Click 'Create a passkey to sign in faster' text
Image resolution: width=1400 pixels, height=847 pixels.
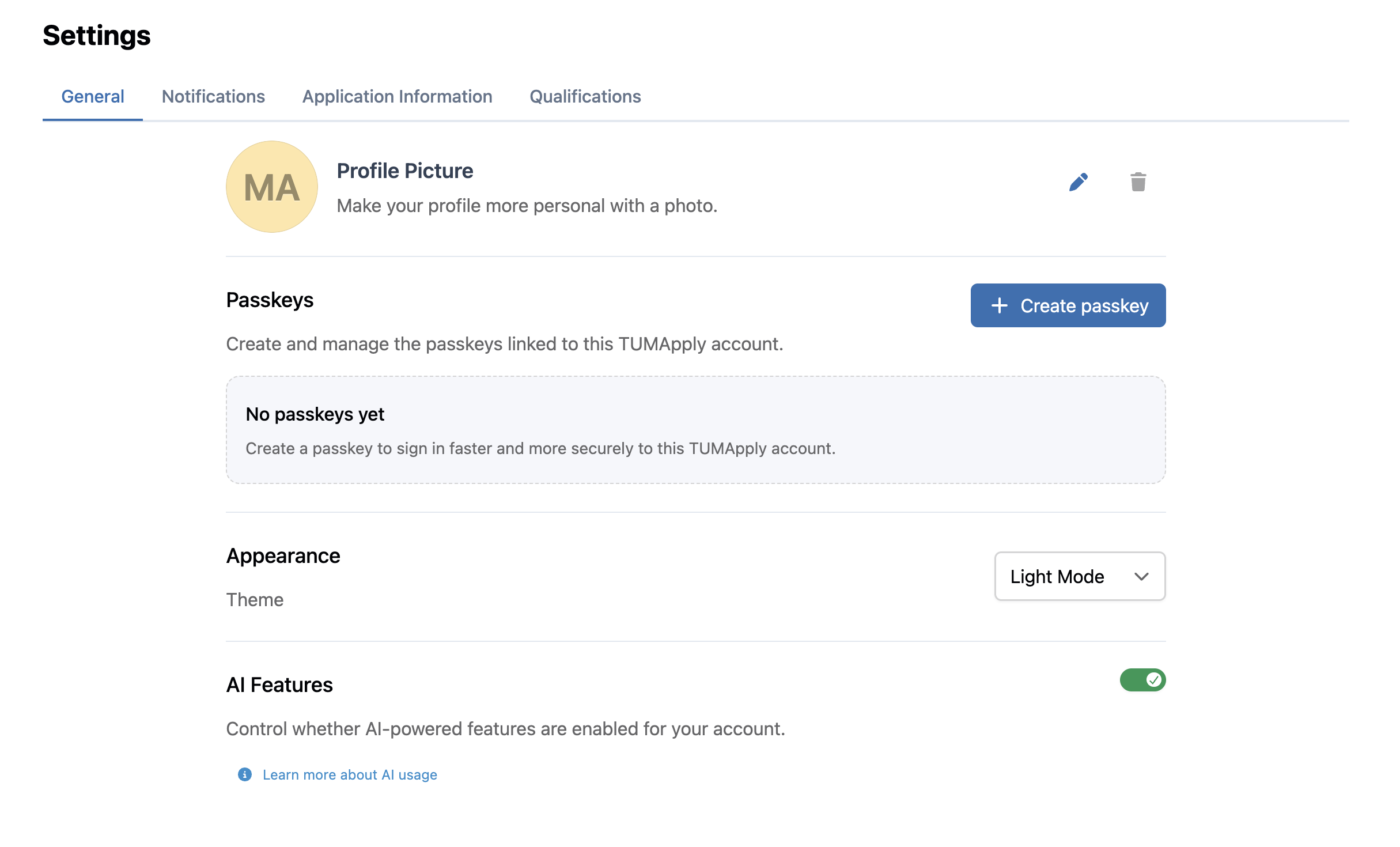click(540, 448)
